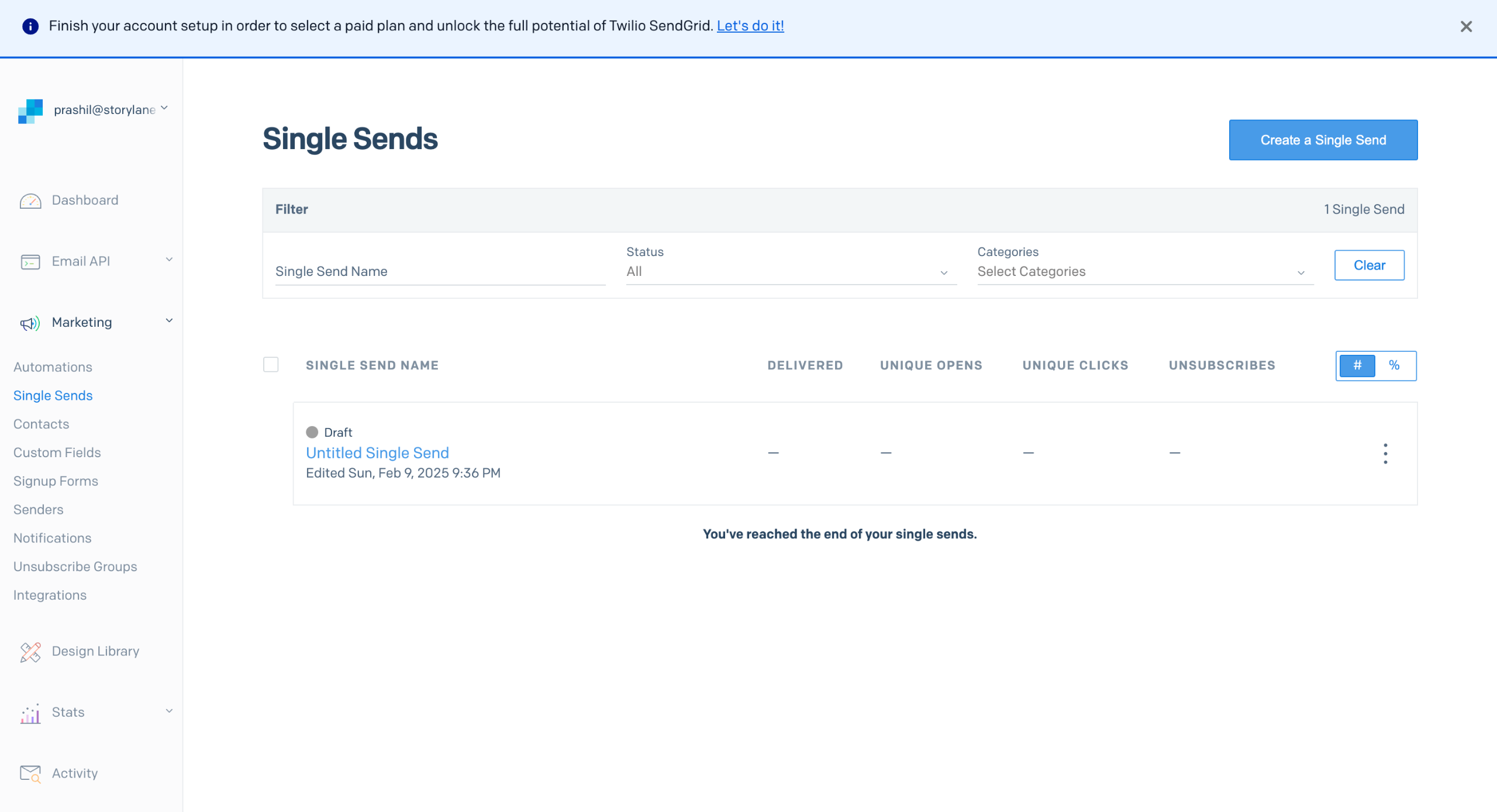Image resolution: width=1497 pixels, height=812 pixels.
Task: Switch stats display to percent
Action: pyautogui.click(x=1394, y=365)
